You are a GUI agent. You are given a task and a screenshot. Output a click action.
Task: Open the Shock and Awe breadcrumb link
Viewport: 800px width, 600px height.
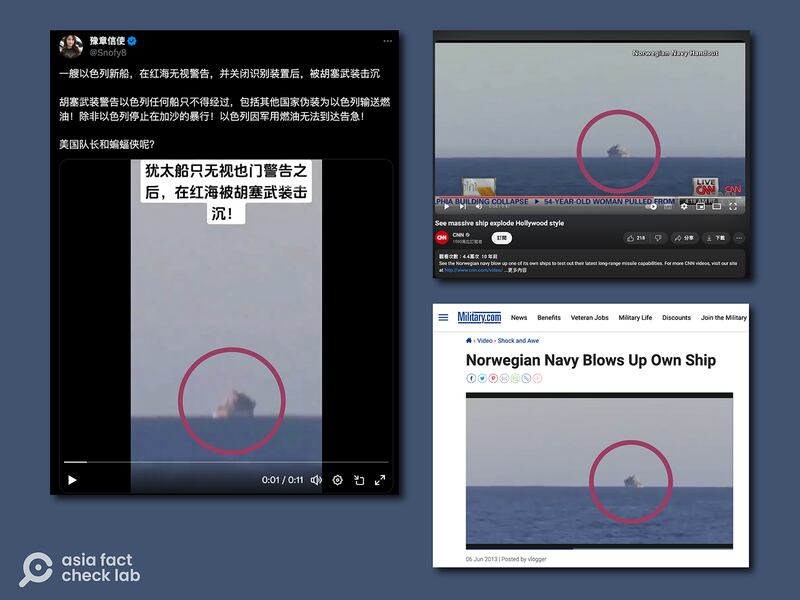click(x=518, y=340)
